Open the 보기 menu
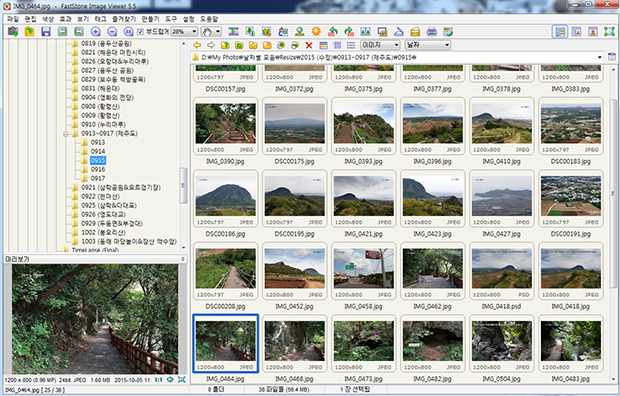Image resolution: width=620 pixels, height=396 pixels. click(x=83, y=19)
